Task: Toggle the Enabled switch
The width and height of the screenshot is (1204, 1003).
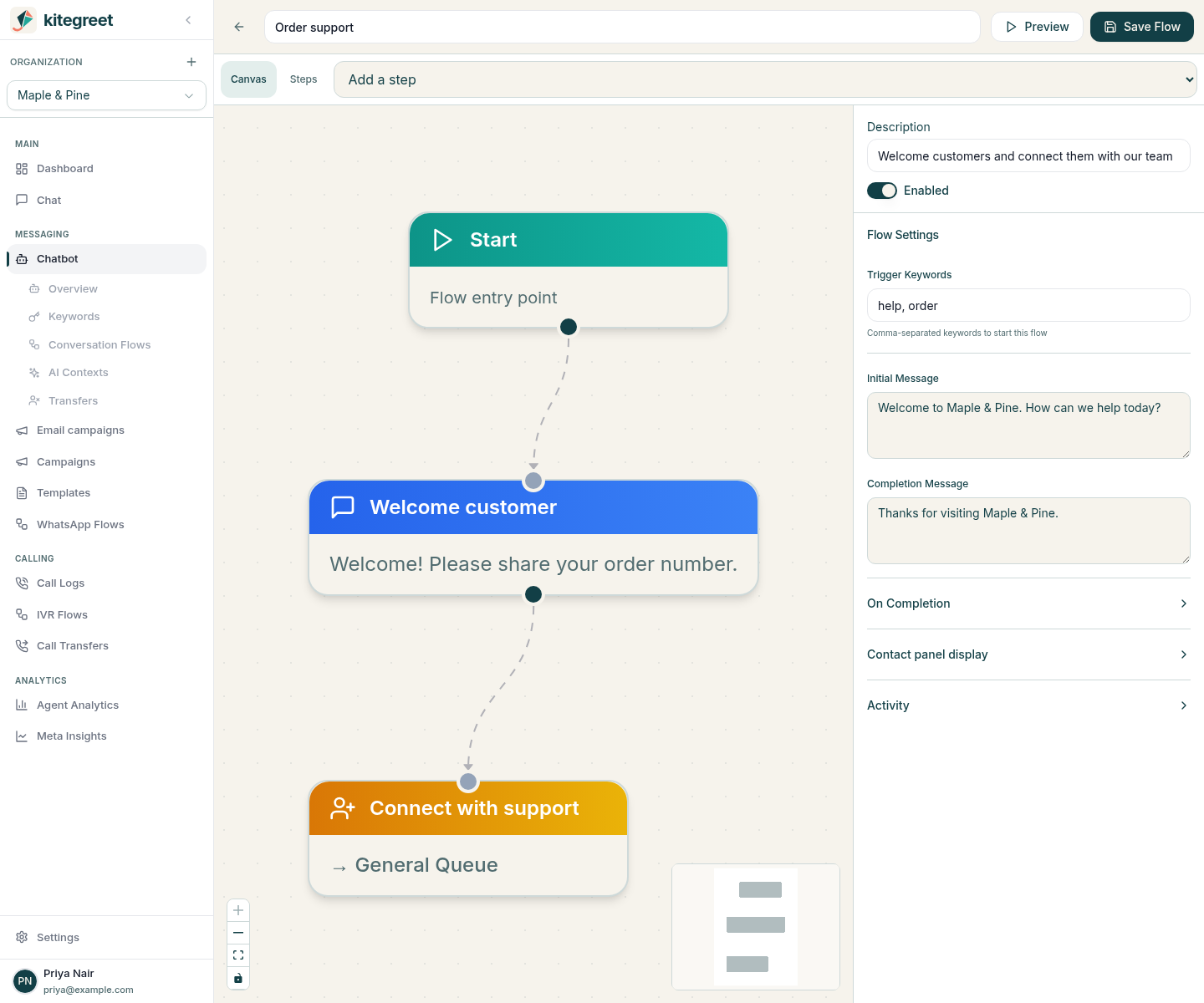Action: click(882, 191)
